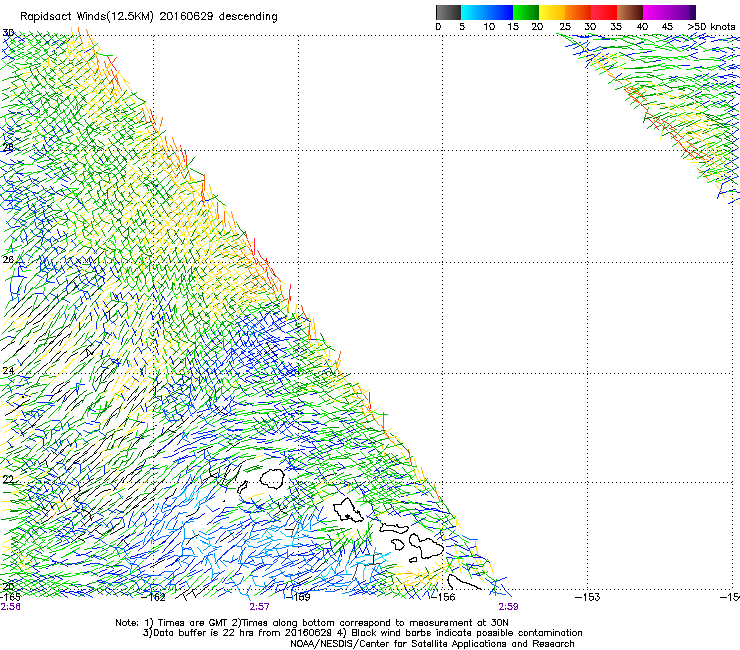Viewport: 740px width, 650px height.
Task: Click the '35' legend scale label
Action: pos(616,27)
